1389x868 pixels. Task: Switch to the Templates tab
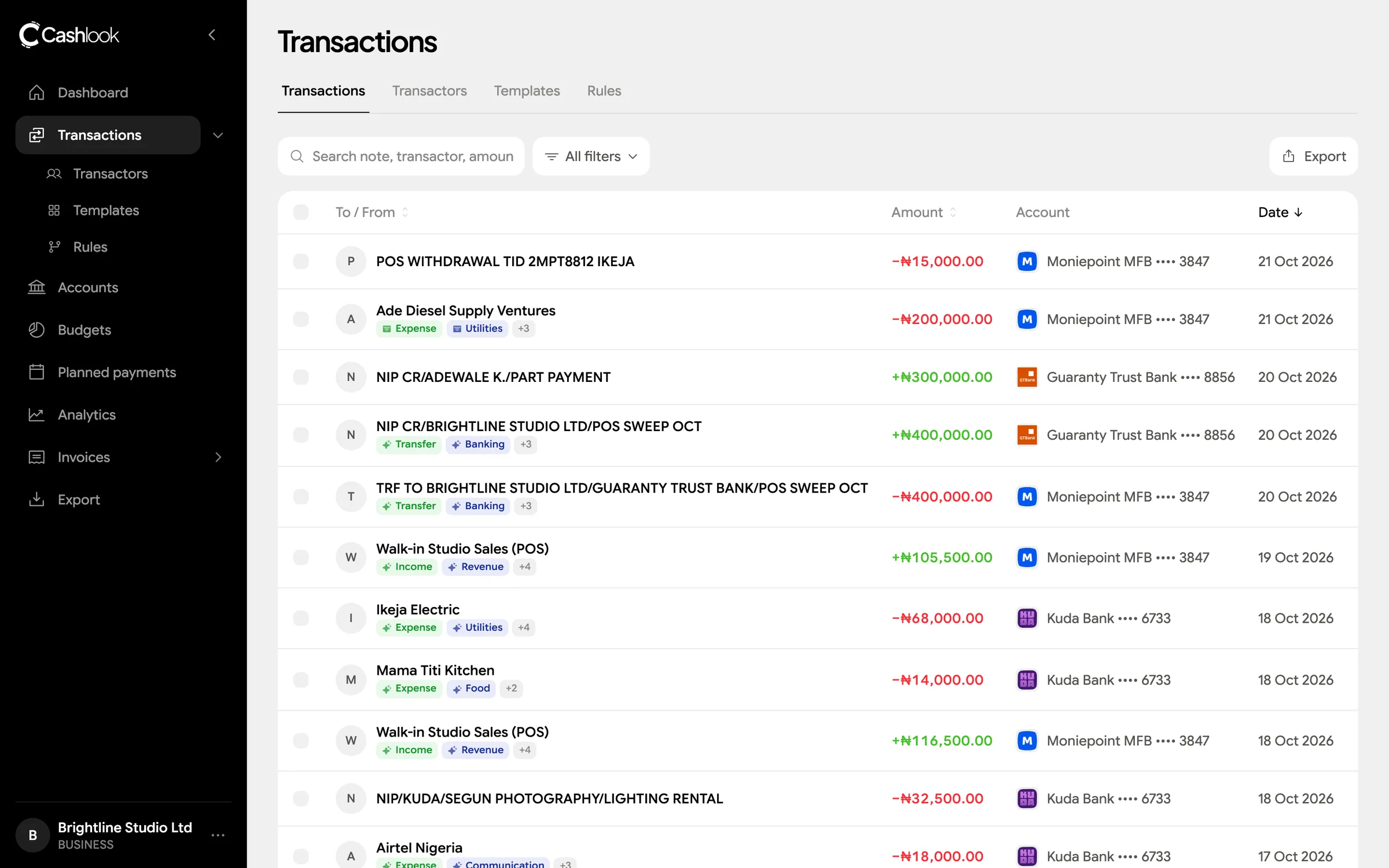pyautogui.click(x=527, y=91)
